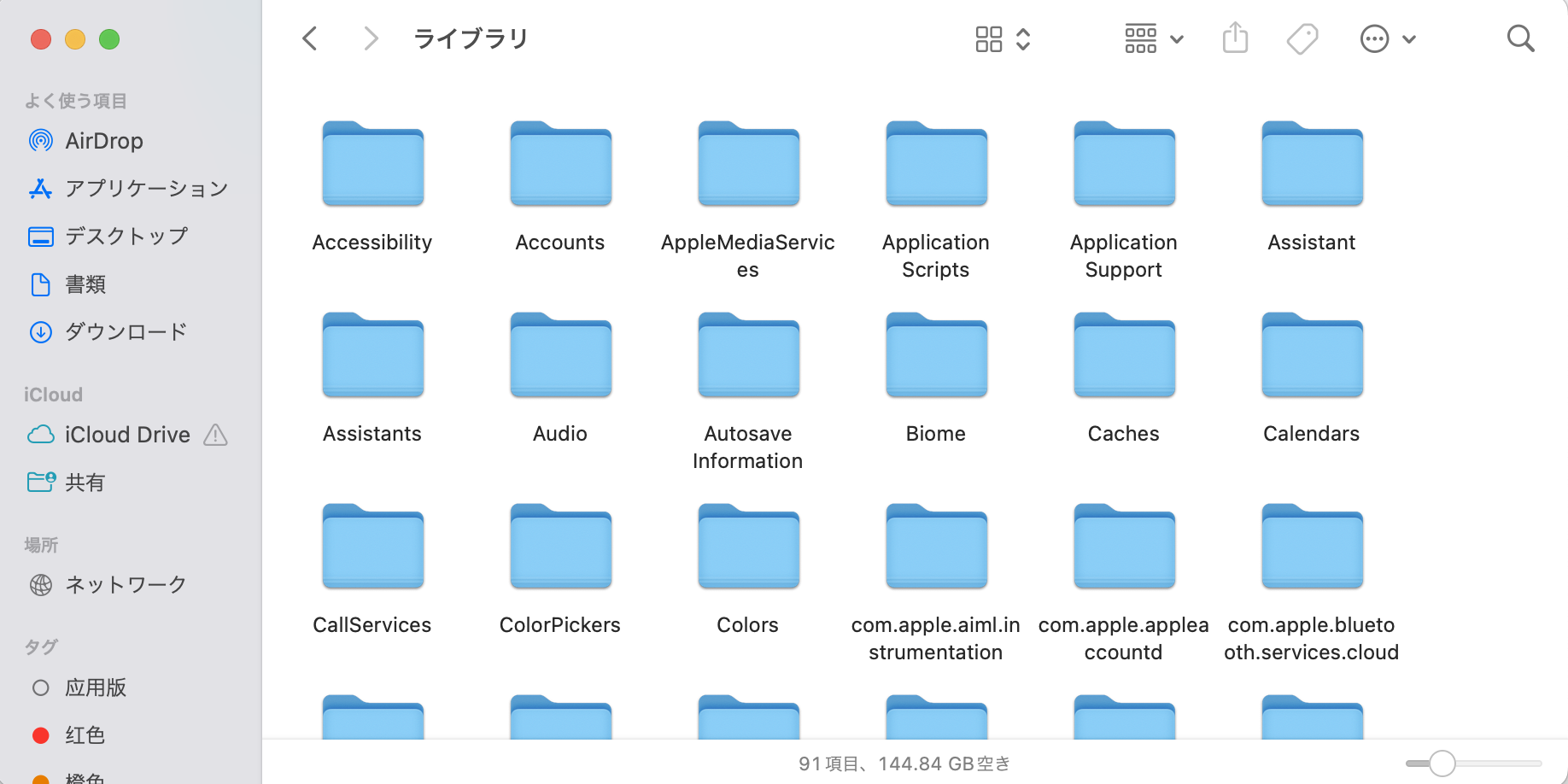The width and height of the screenshot is (1568, 784).
Task: Open the share icon in toolbar
Action: coord(1235,38)
